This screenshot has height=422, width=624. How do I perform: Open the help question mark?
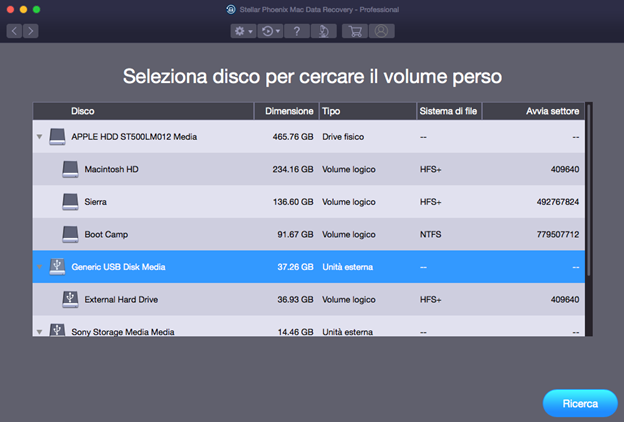point(297,31)
